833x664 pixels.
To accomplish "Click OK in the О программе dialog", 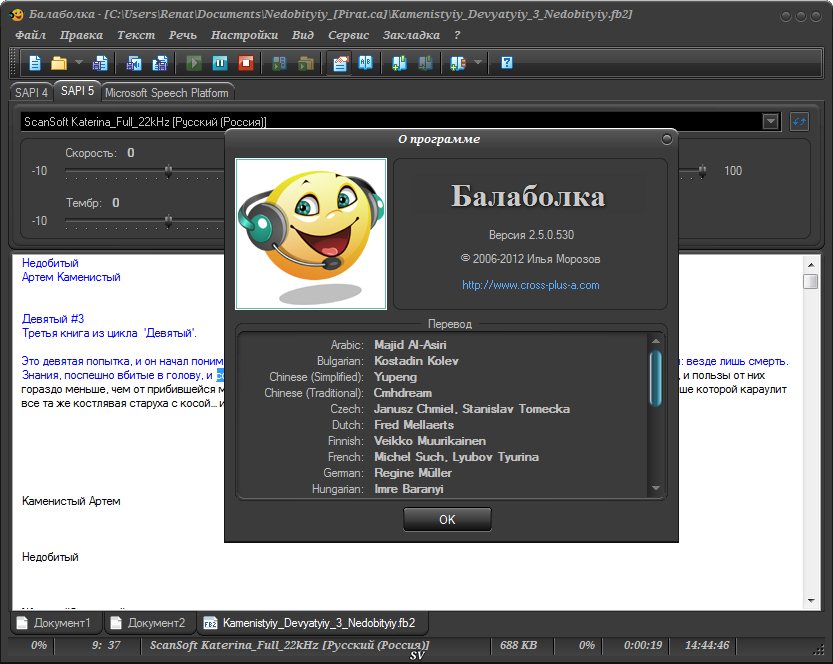I will [x=447, y=519].
